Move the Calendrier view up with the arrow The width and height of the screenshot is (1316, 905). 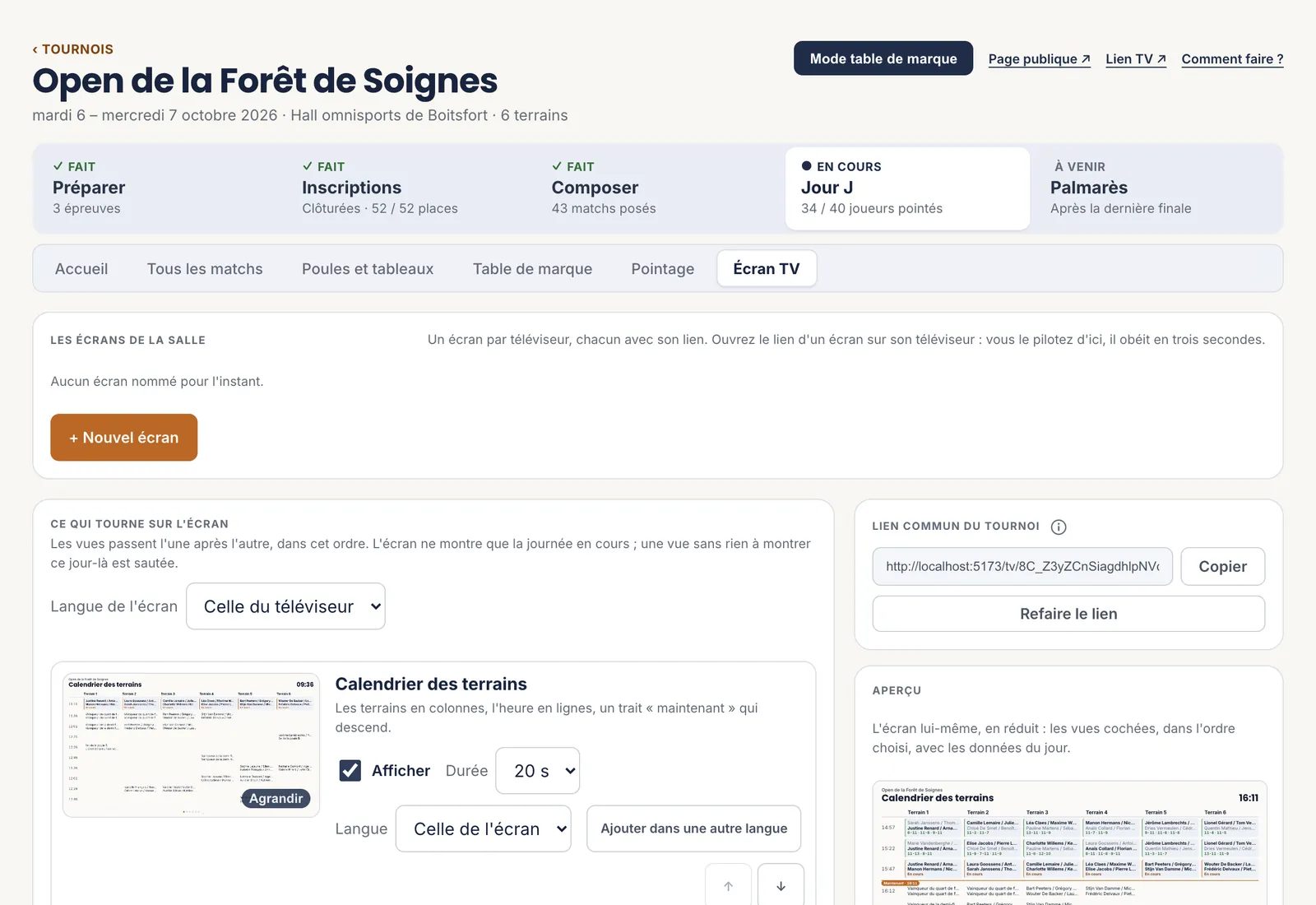click(728, 885)
